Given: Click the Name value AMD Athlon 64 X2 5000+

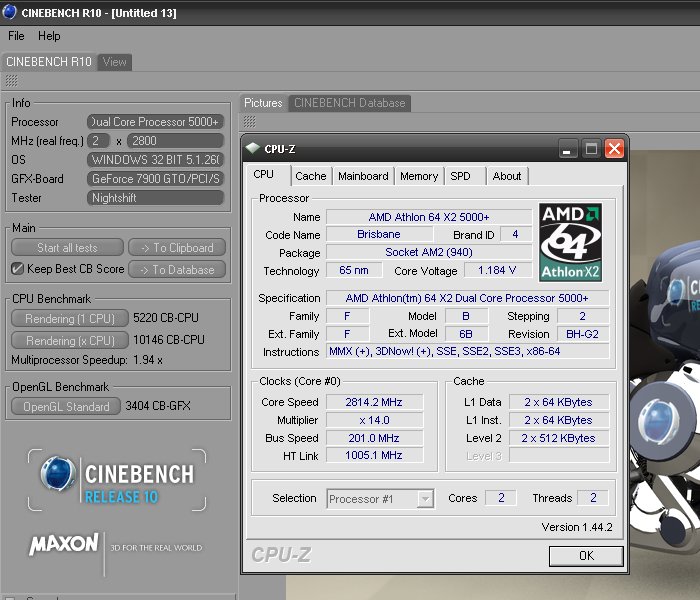Looking at the screenshot, I should click(x=429, y=217).
